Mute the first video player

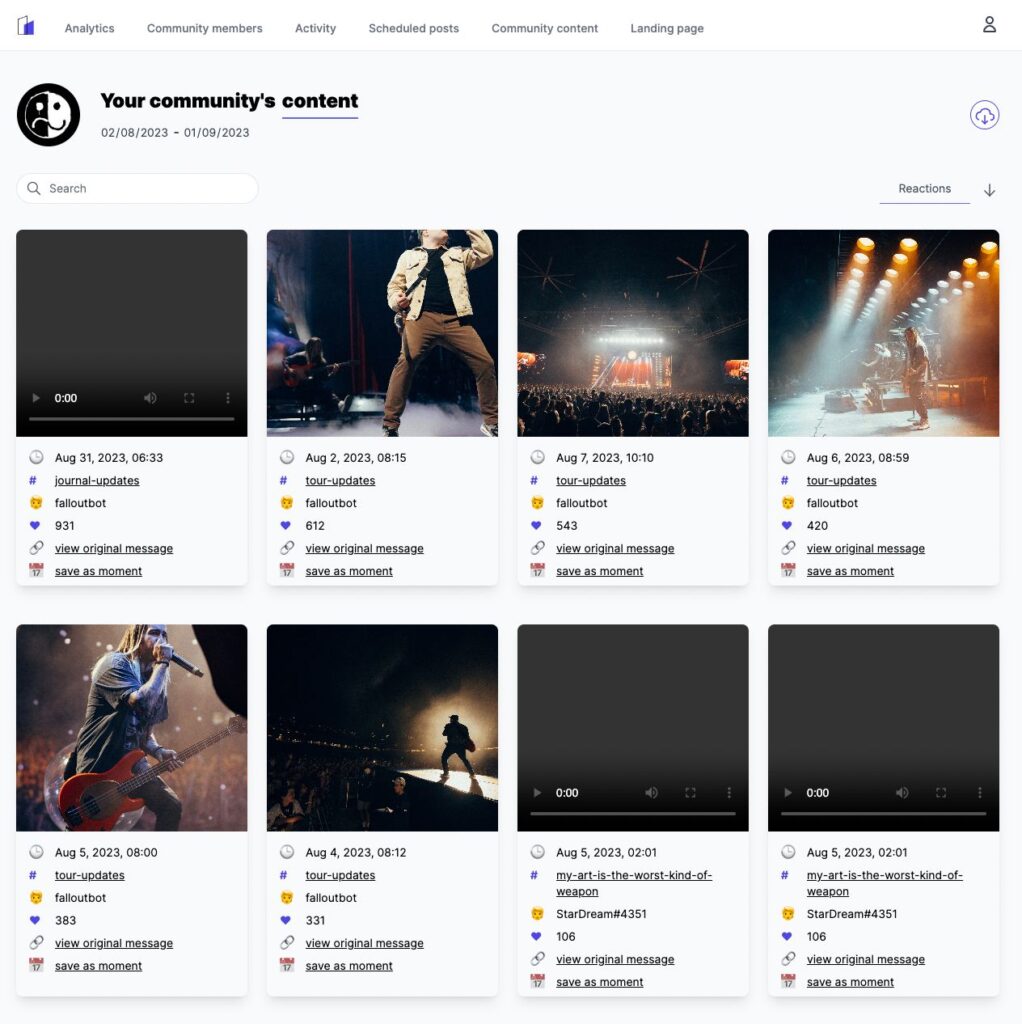coord(150,397)
